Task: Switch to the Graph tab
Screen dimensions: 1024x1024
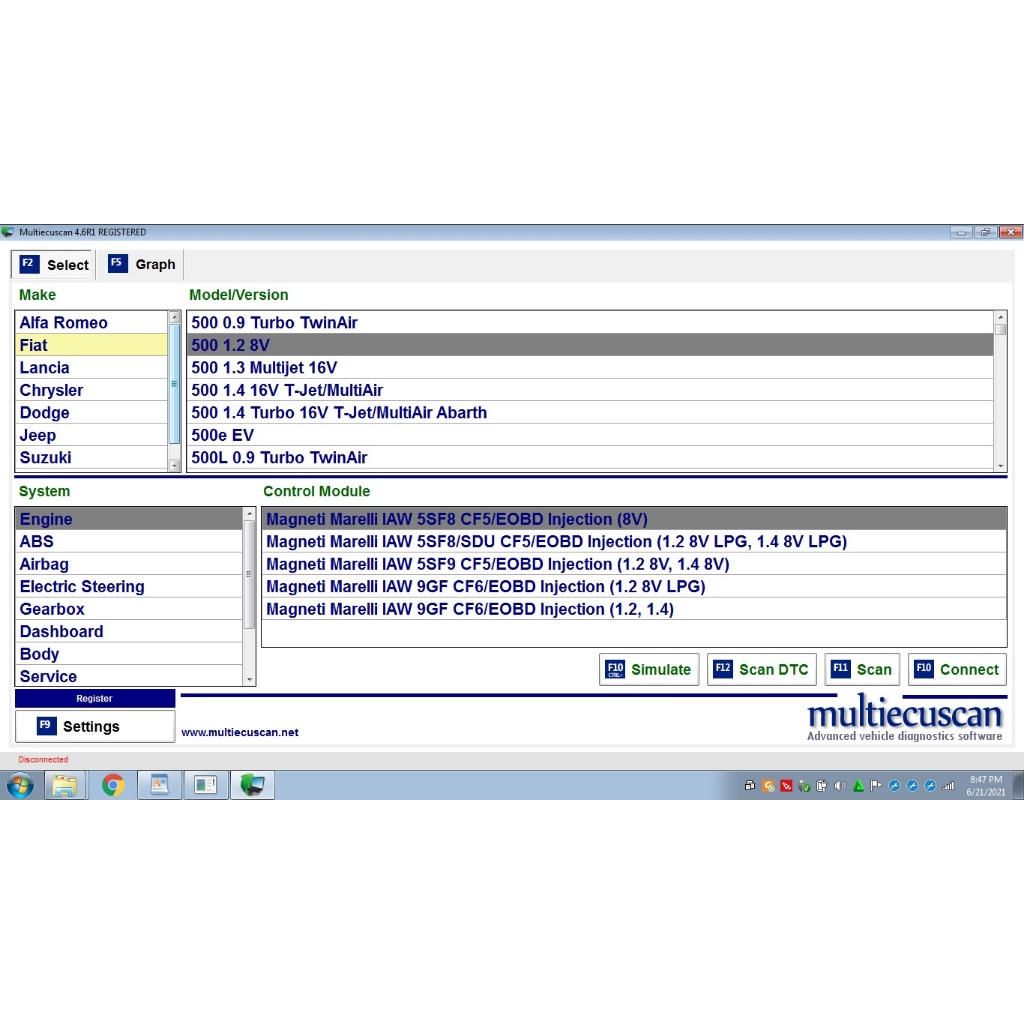Action: click(x=142, y=264)
